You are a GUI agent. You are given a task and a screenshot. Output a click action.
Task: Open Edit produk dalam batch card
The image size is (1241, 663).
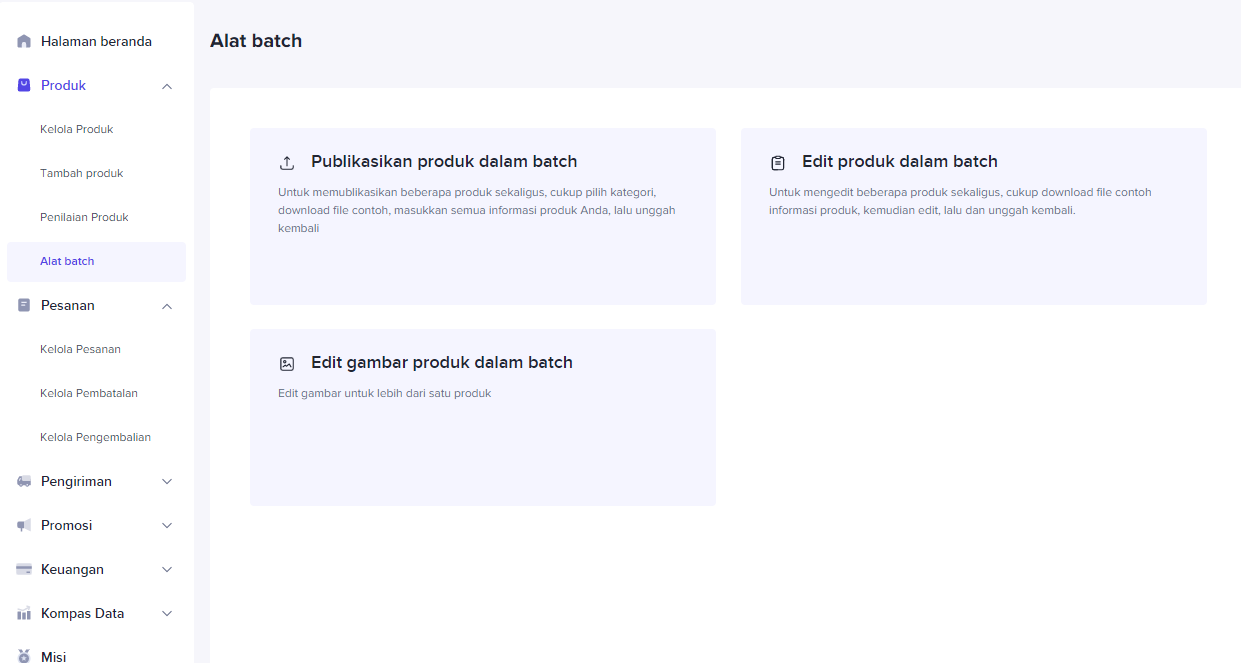(973, 216)
